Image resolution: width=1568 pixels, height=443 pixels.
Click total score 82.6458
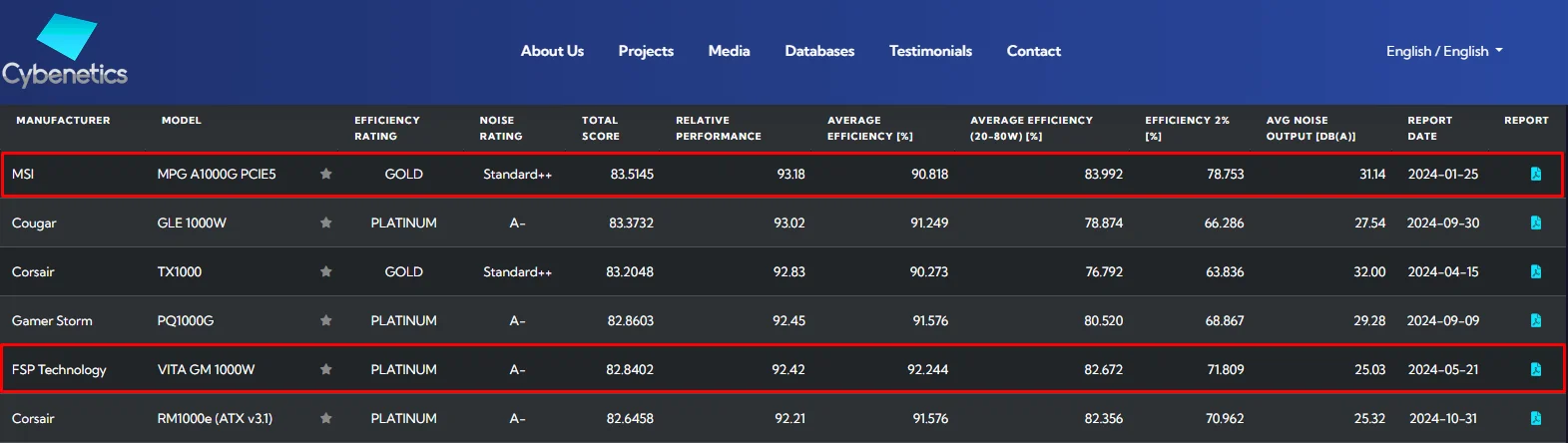[630, 418]
